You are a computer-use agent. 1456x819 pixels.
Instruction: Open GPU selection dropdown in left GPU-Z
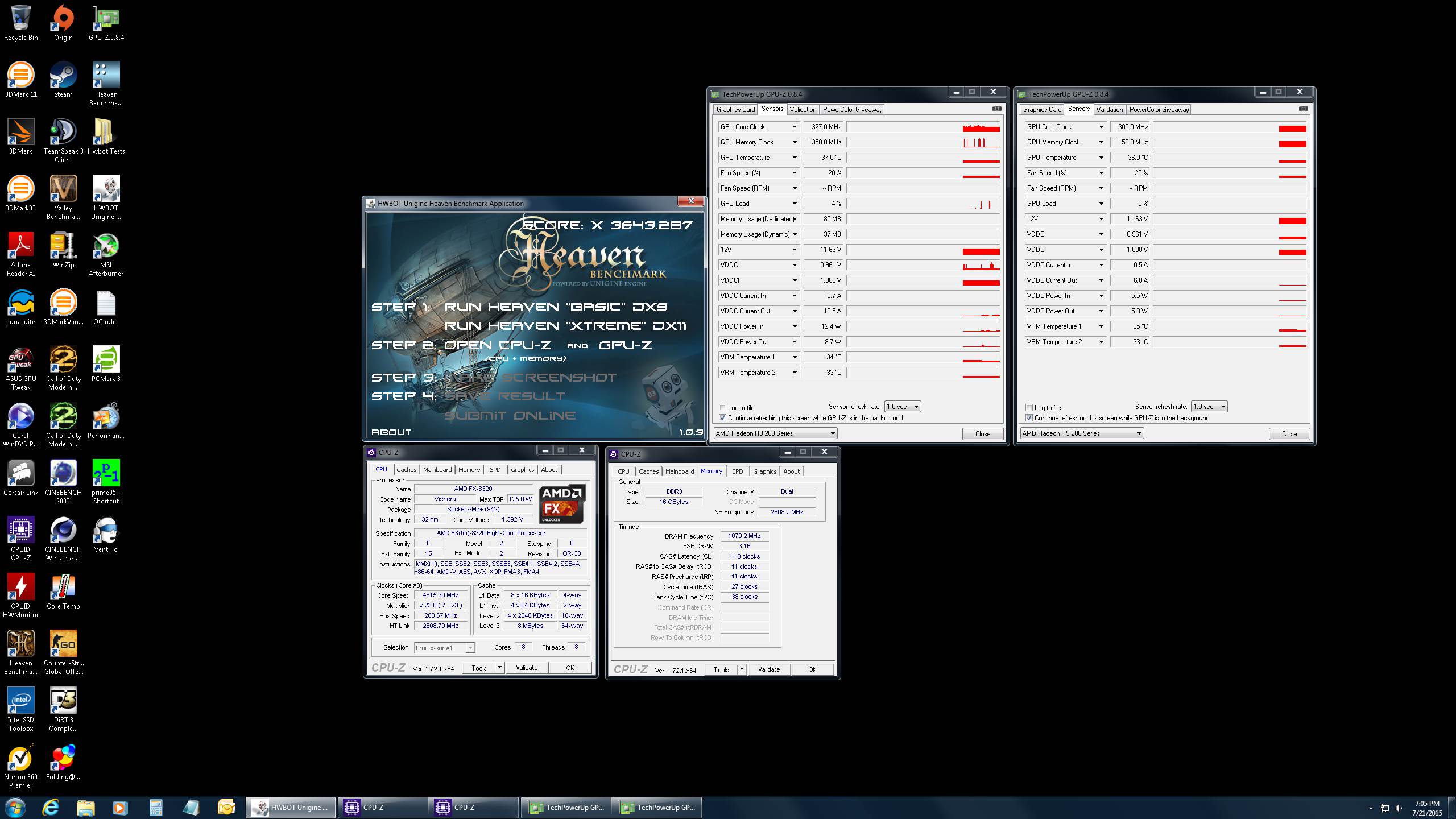coord(775,433)
